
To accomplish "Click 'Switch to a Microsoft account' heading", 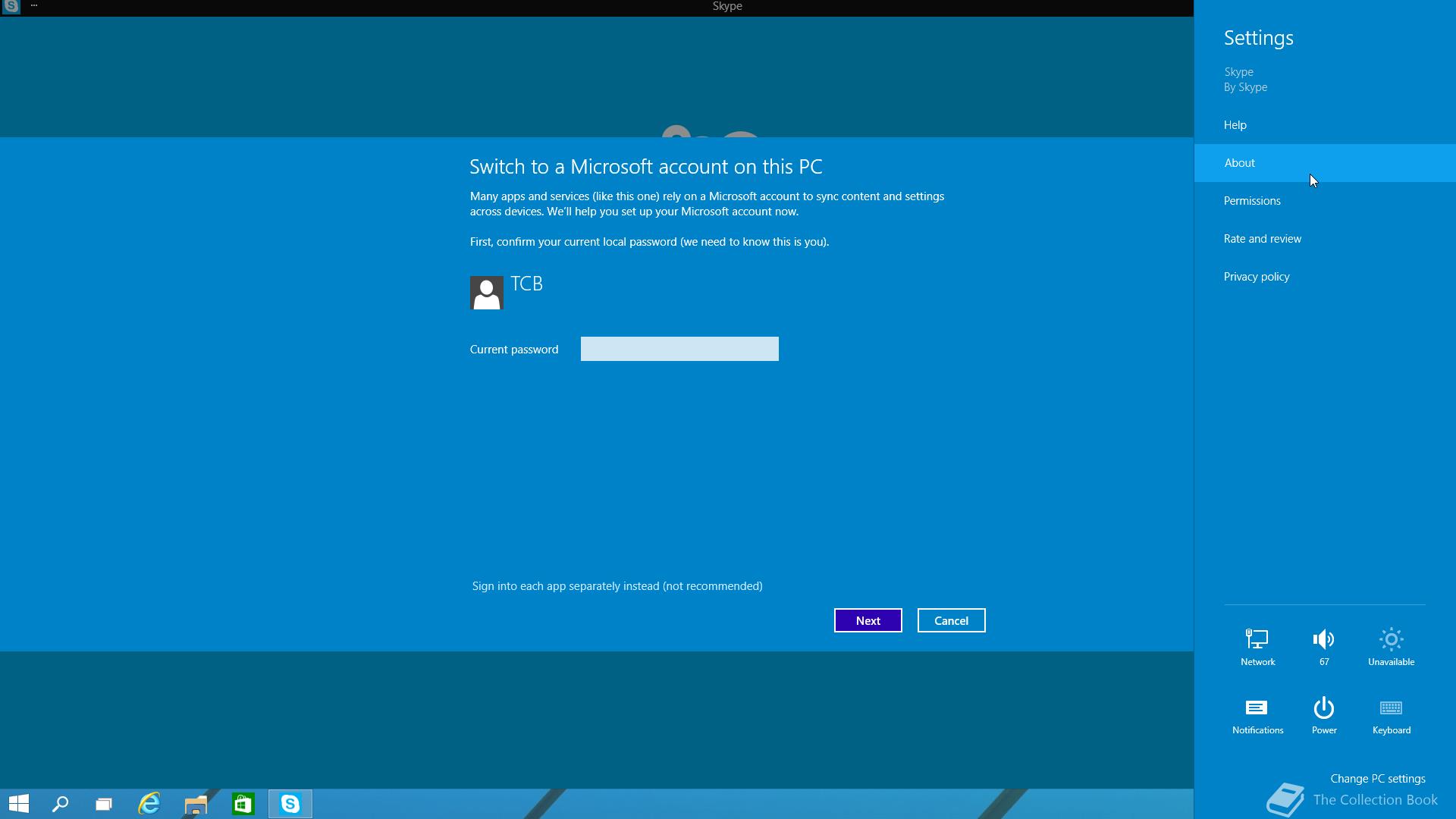I will click(646, 167).
